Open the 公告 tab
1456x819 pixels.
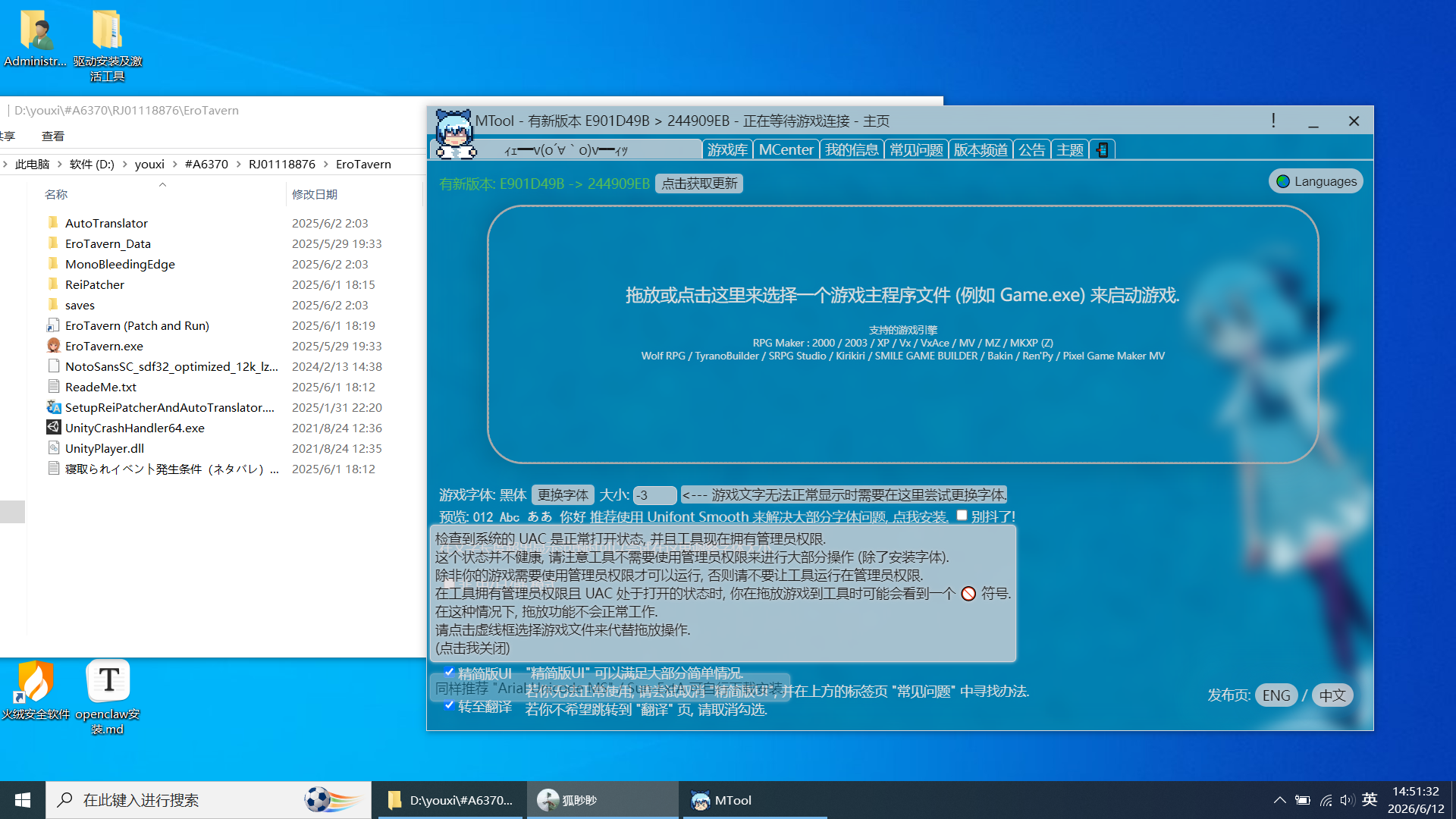tap(1031, 150)
